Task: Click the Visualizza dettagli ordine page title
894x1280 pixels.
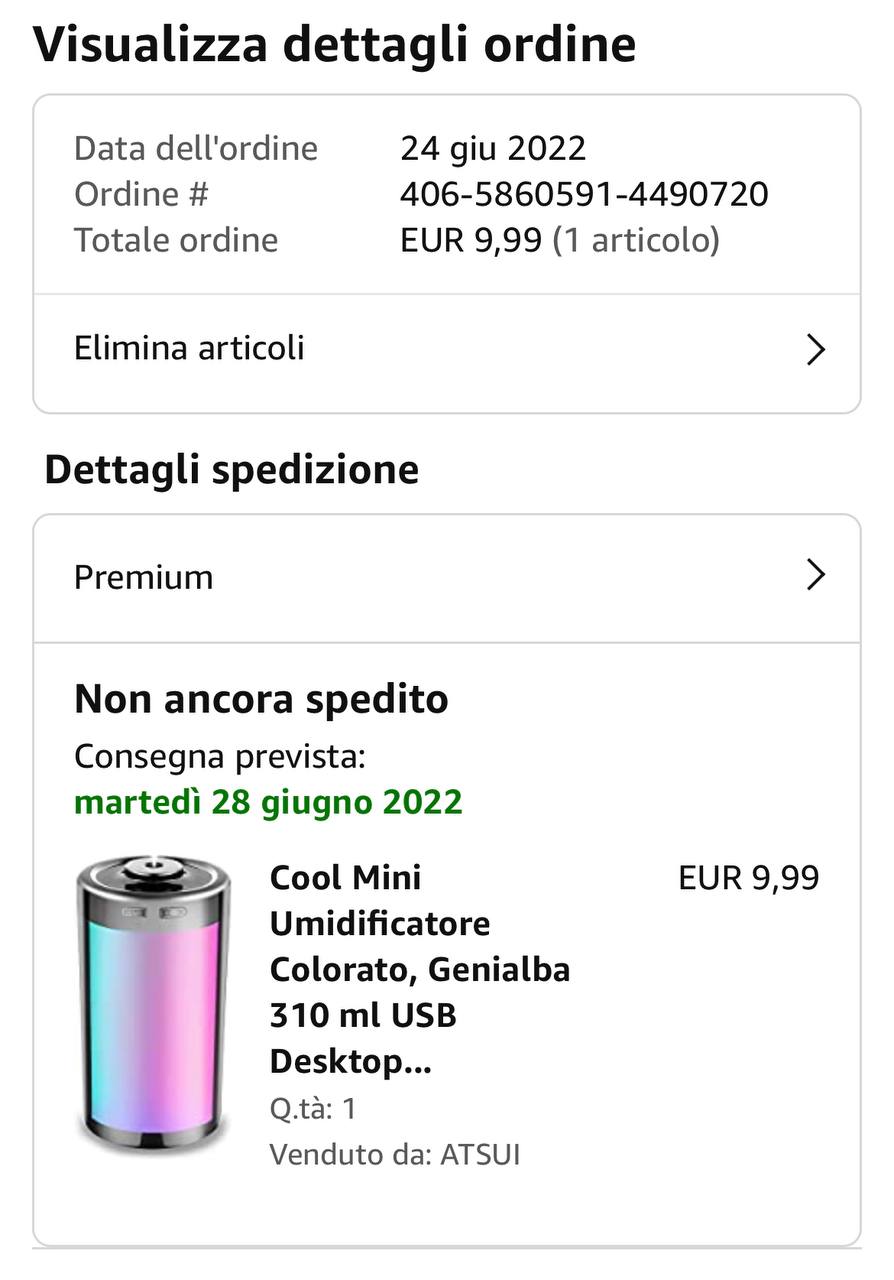Action: point(335,44)
